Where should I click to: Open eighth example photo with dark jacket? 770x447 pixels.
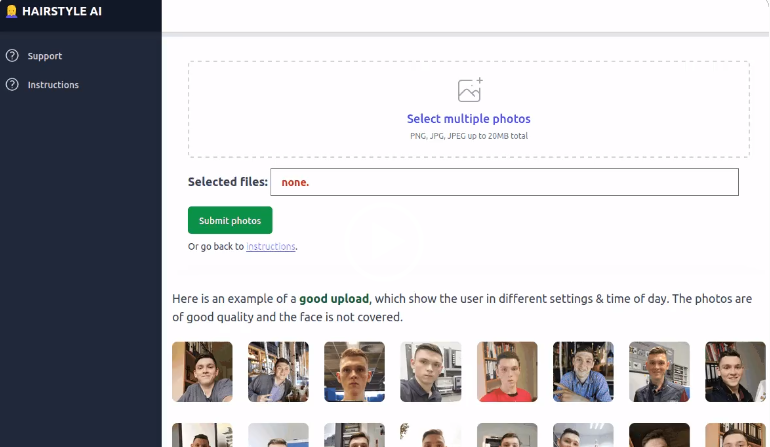[736, 372]
